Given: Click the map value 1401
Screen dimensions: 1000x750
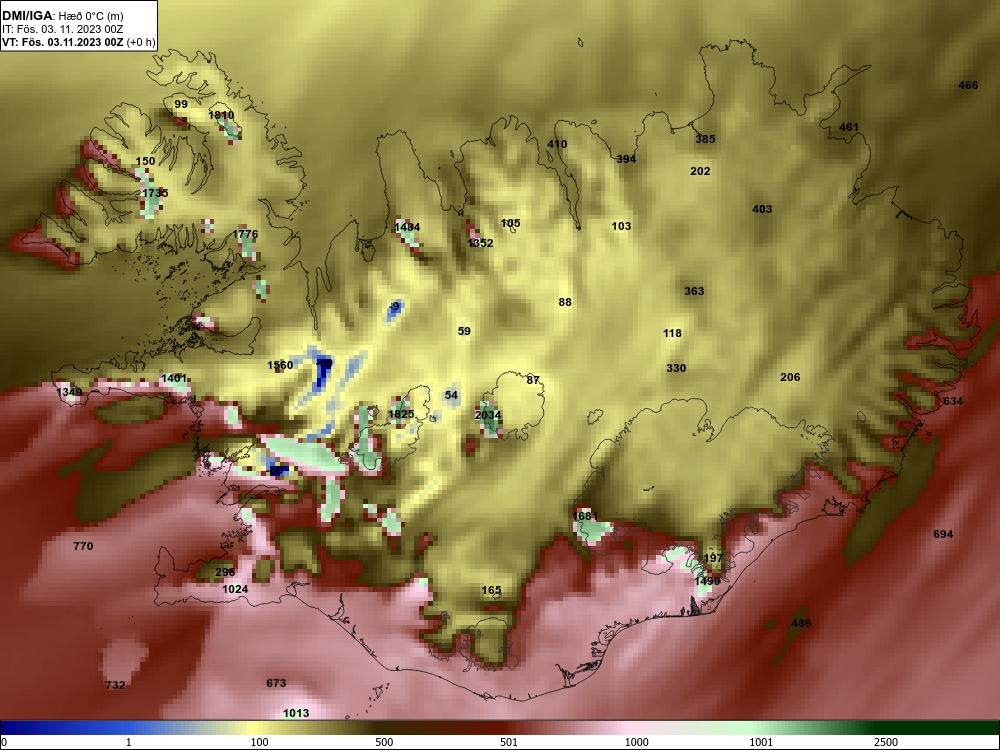Looking at the screenshot, I should pos(173,378).
